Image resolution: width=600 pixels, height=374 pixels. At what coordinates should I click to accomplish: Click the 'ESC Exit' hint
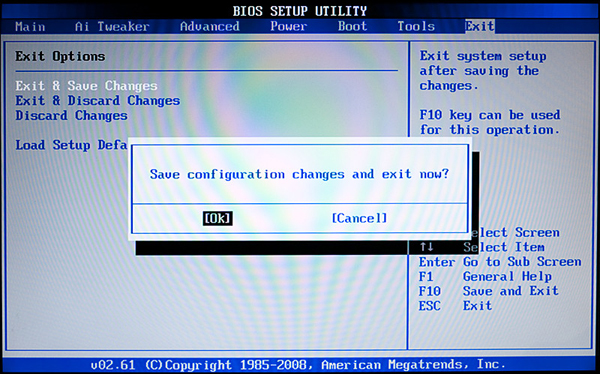pos(455,306)
